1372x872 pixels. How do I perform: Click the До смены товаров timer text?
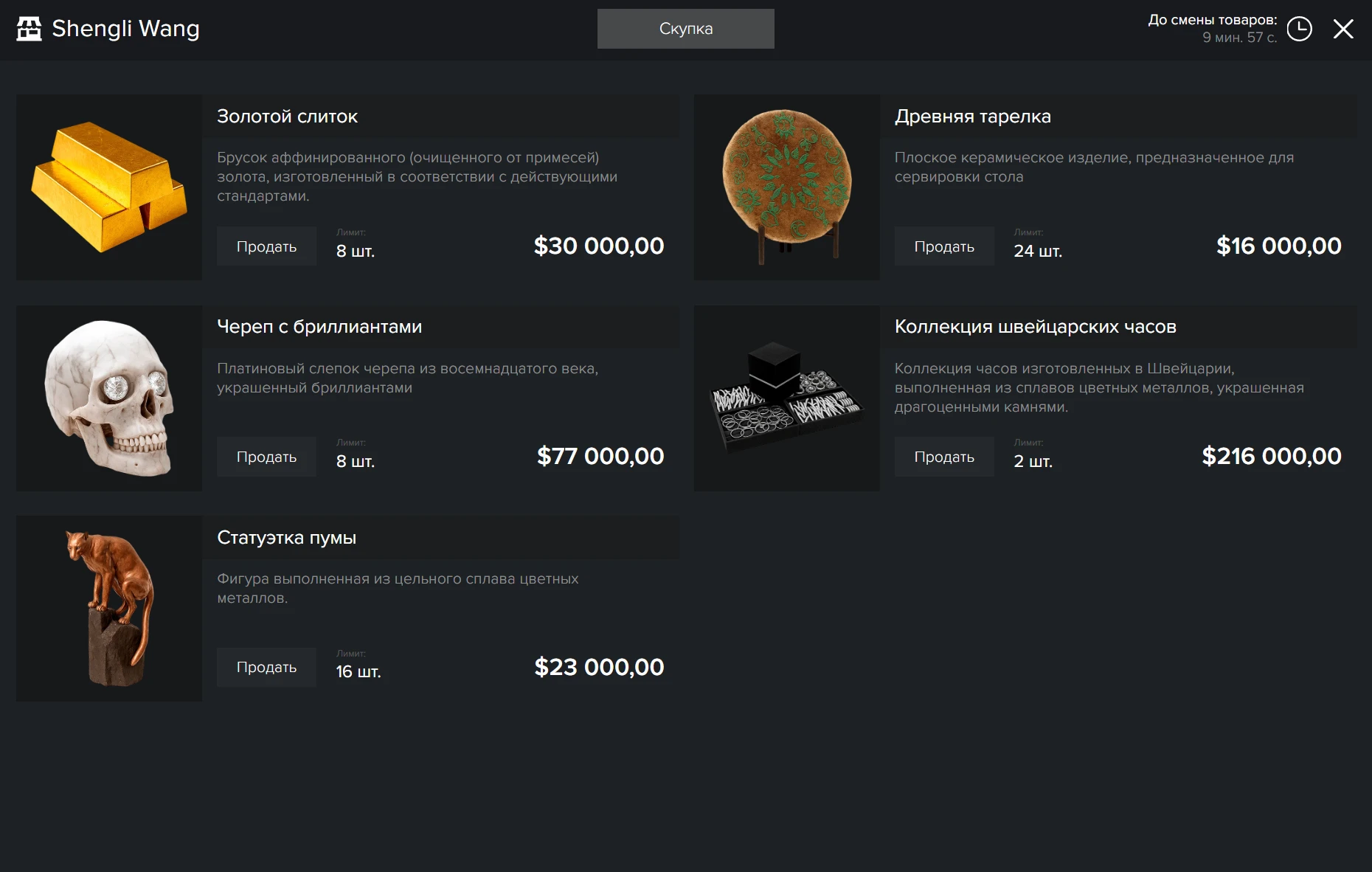point(1212,28)
